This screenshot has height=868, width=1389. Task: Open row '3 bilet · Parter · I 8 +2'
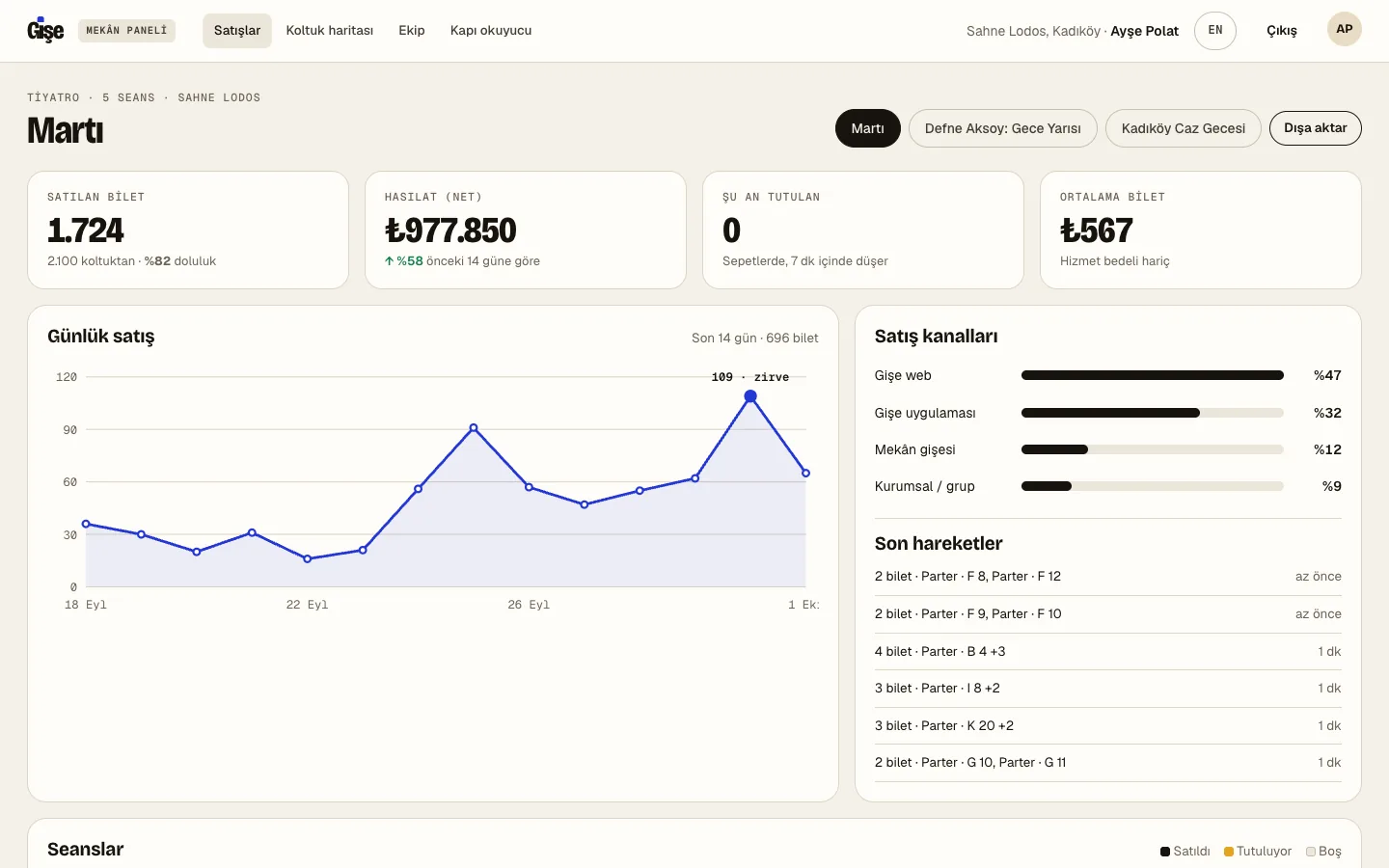(1108, 689)
